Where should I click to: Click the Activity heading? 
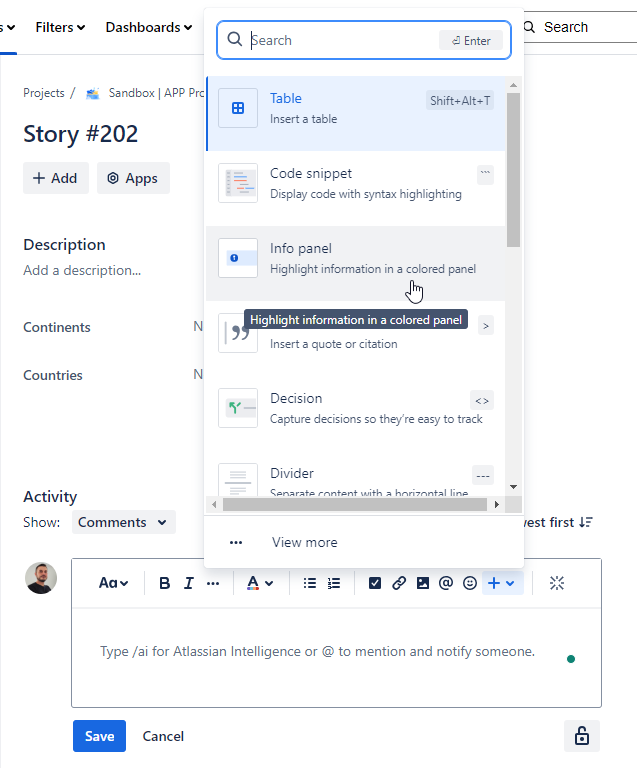click(x=50, y=497)
